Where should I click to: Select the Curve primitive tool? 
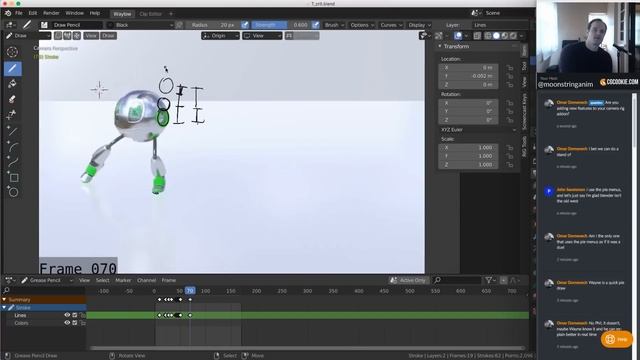coord(12,162)
